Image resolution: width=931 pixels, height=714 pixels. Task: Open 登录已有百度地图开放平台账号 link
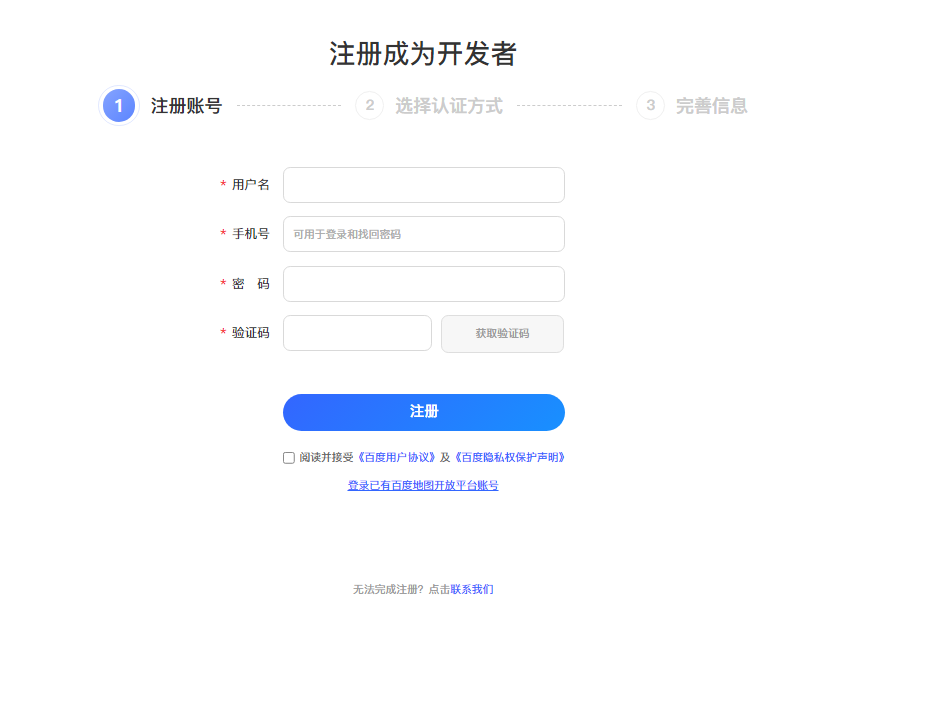(x=423, y=485)
